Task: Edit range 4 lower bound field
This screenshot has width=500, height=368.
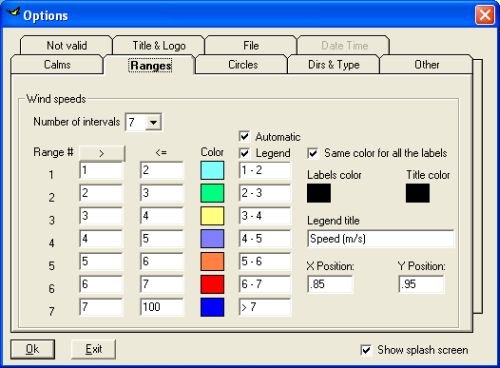Action: (101, 239)
